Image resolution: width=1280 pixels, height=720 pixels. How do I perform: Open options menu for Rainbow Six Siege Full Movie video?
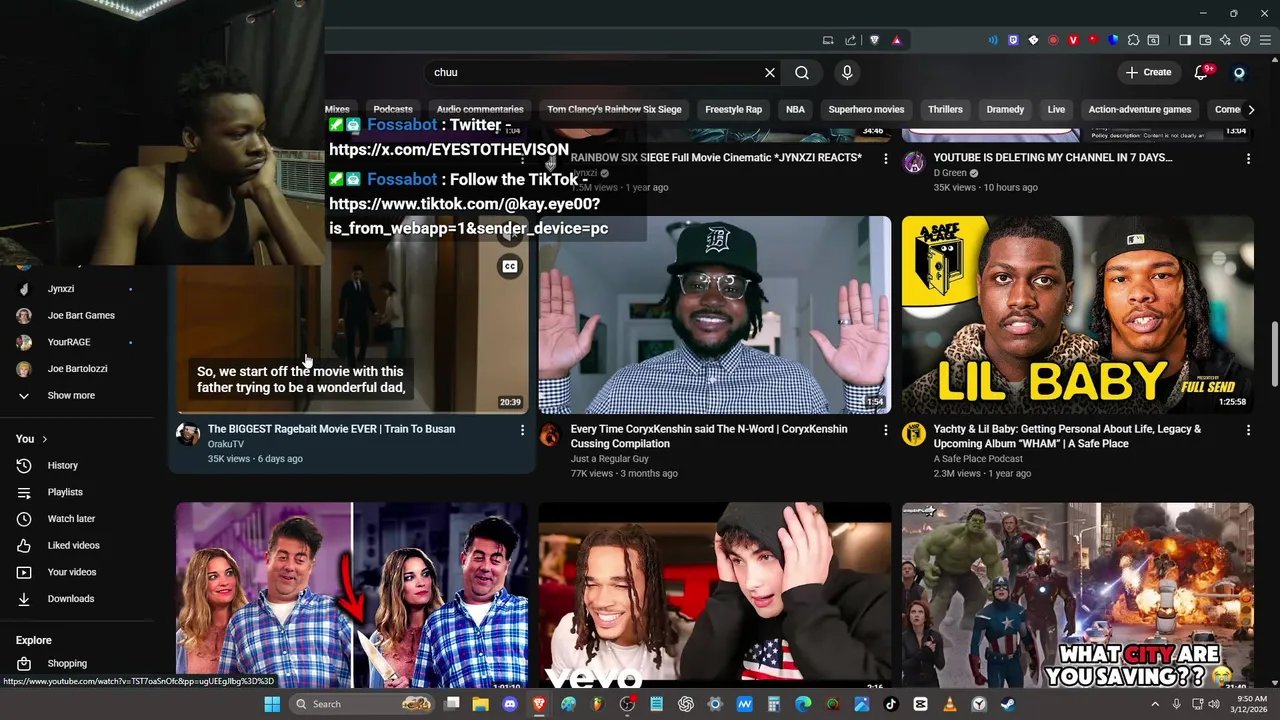[885, 159]
